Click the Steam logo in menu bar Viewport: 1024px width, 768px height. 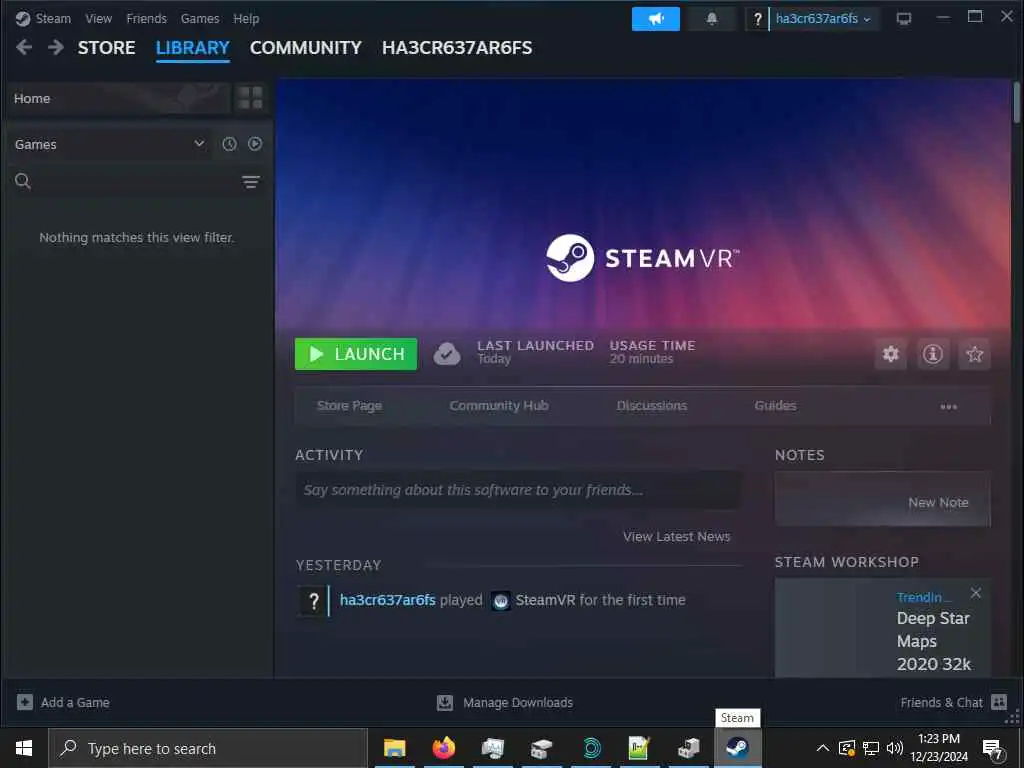[23, 18]
